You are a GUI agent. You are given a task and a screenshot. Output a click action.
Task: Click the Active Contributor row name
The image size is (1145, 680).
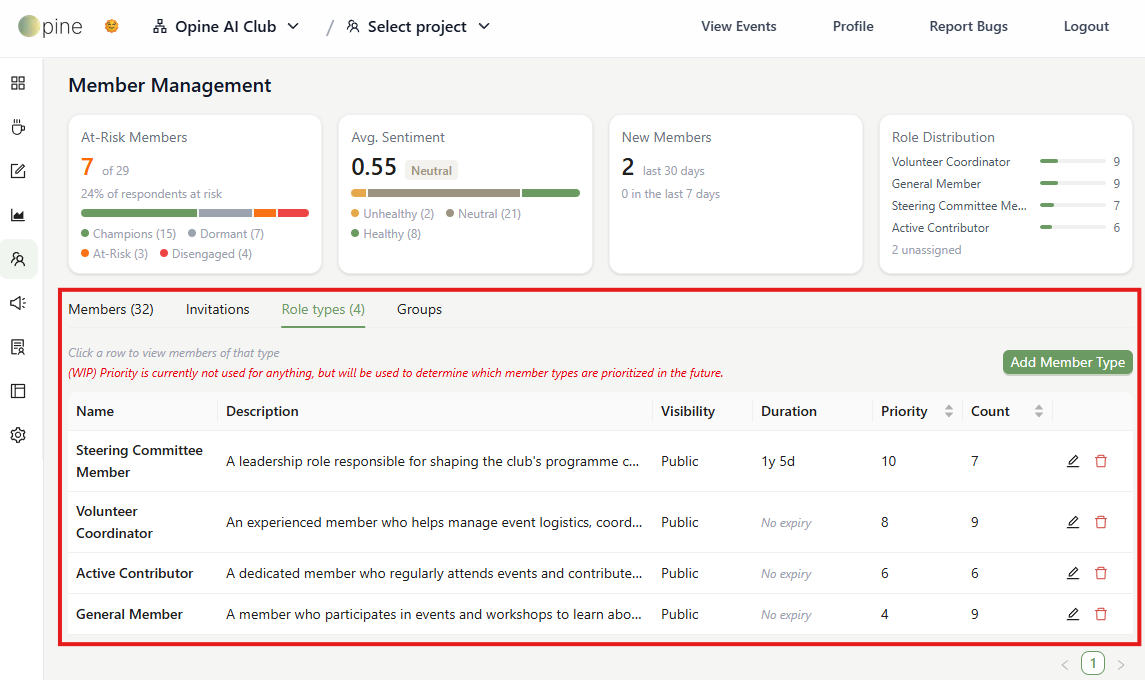click(134, 573)
